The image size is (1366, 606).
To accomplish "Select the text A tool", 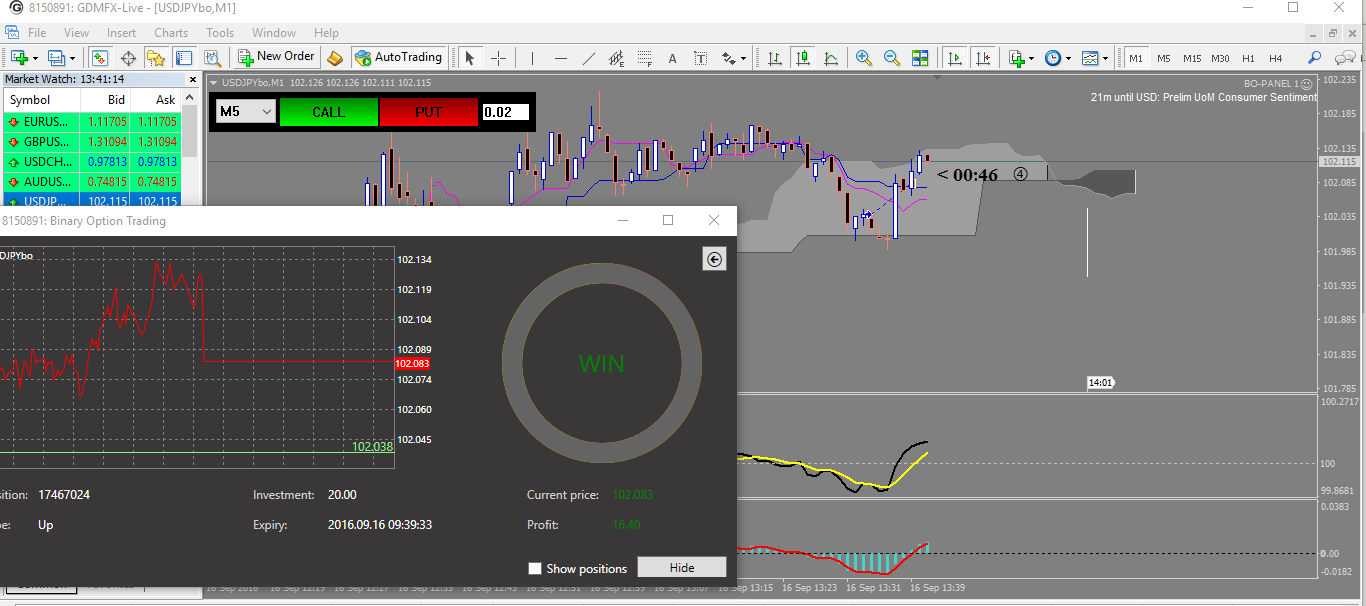I will click(672, 58).
